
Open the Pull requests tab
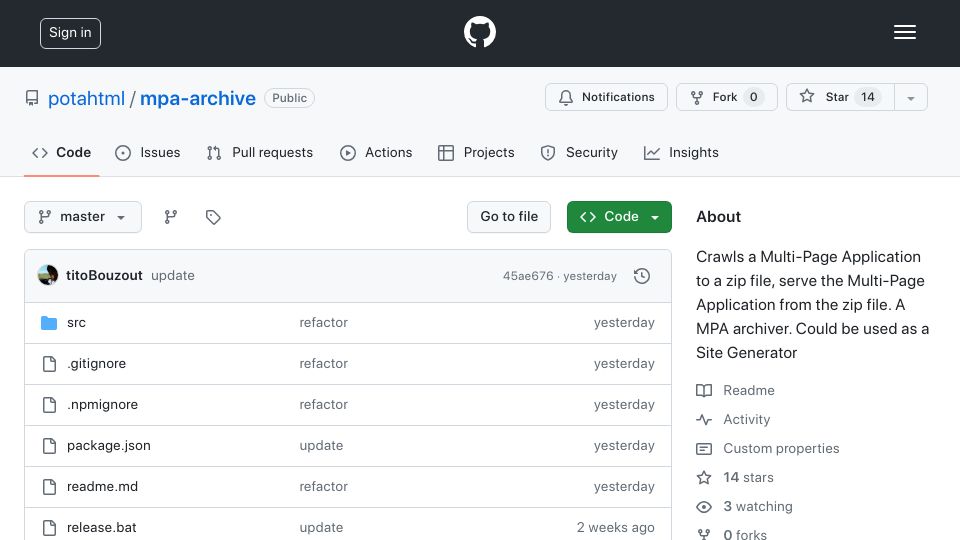(260, 152)
